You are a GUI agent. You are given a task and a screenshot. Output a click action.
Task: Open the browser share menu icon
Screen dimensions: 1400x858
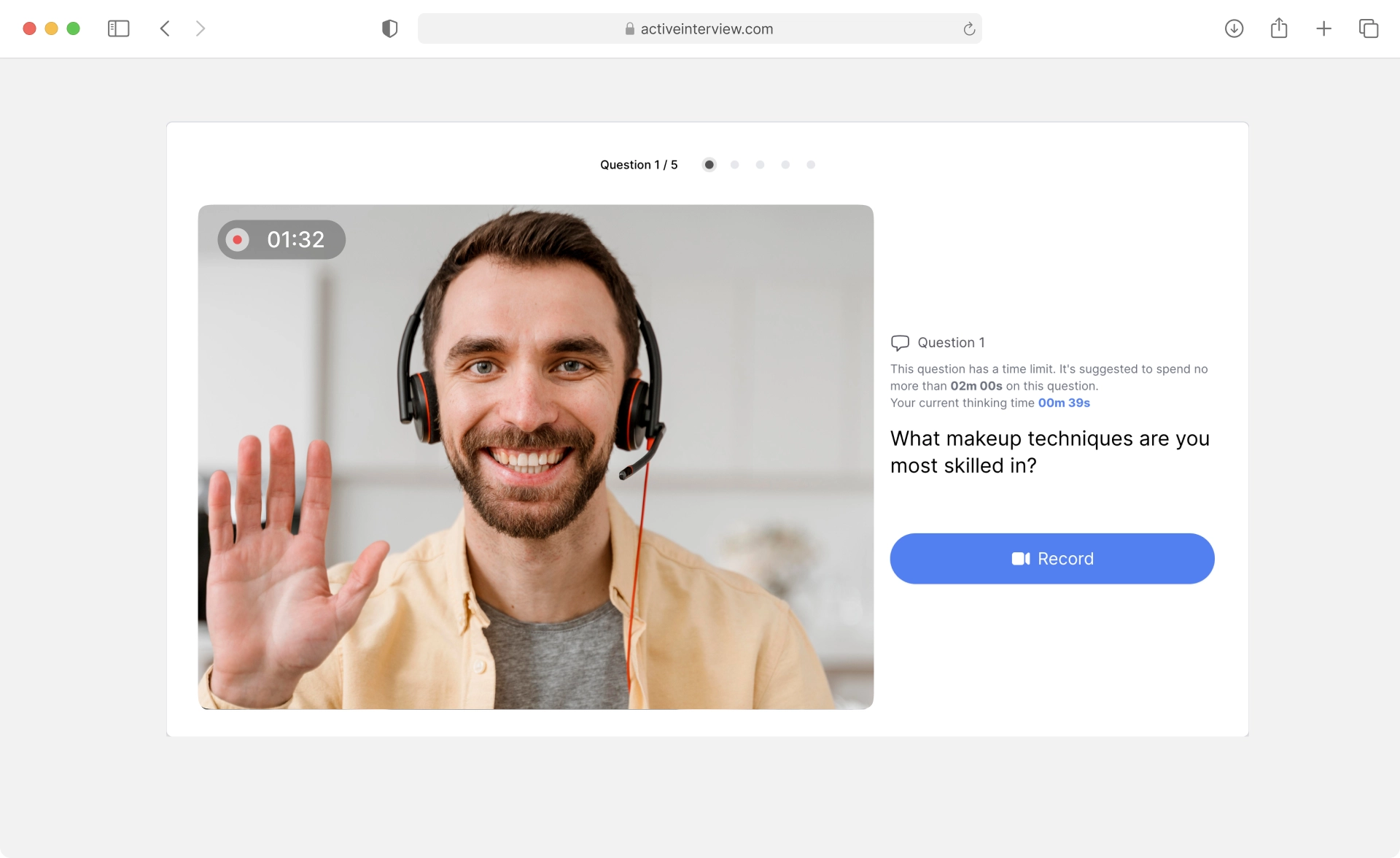click(1279, 28)
